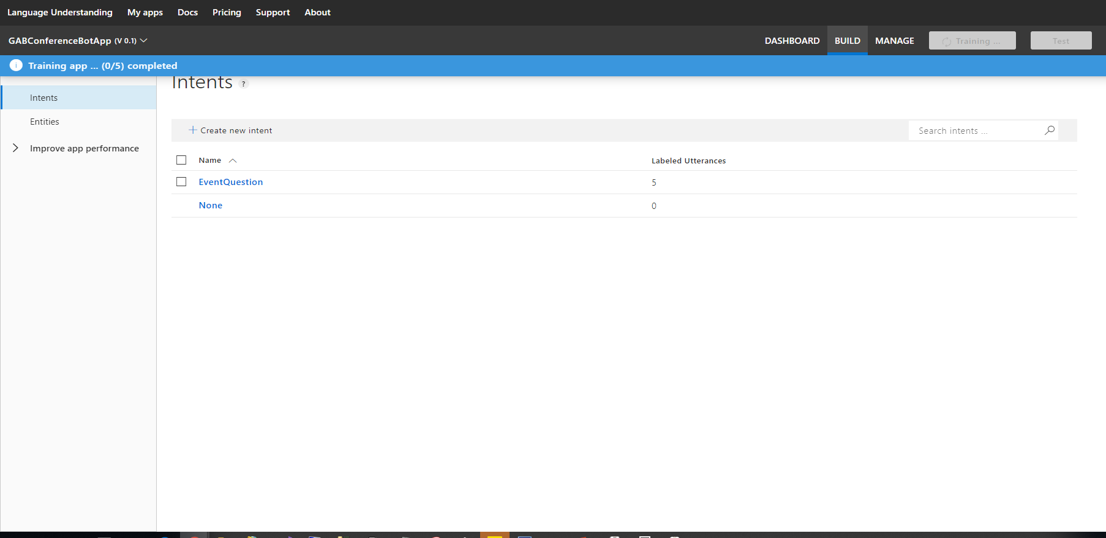Check the EventQuestion row checkbox

click(x=181, y=182)
